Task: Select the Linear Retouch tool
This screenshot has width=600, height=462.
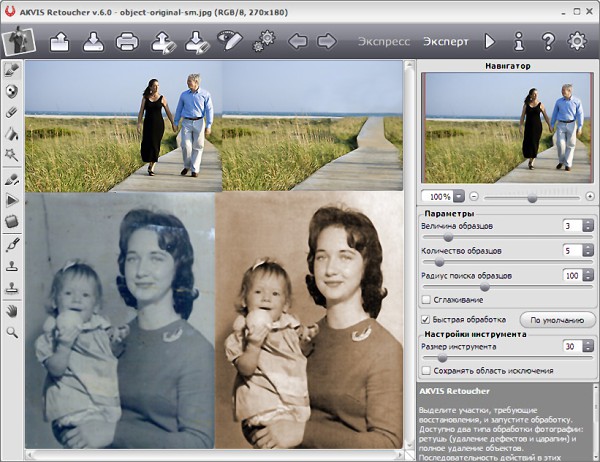Action: click(x=12, y=179)
